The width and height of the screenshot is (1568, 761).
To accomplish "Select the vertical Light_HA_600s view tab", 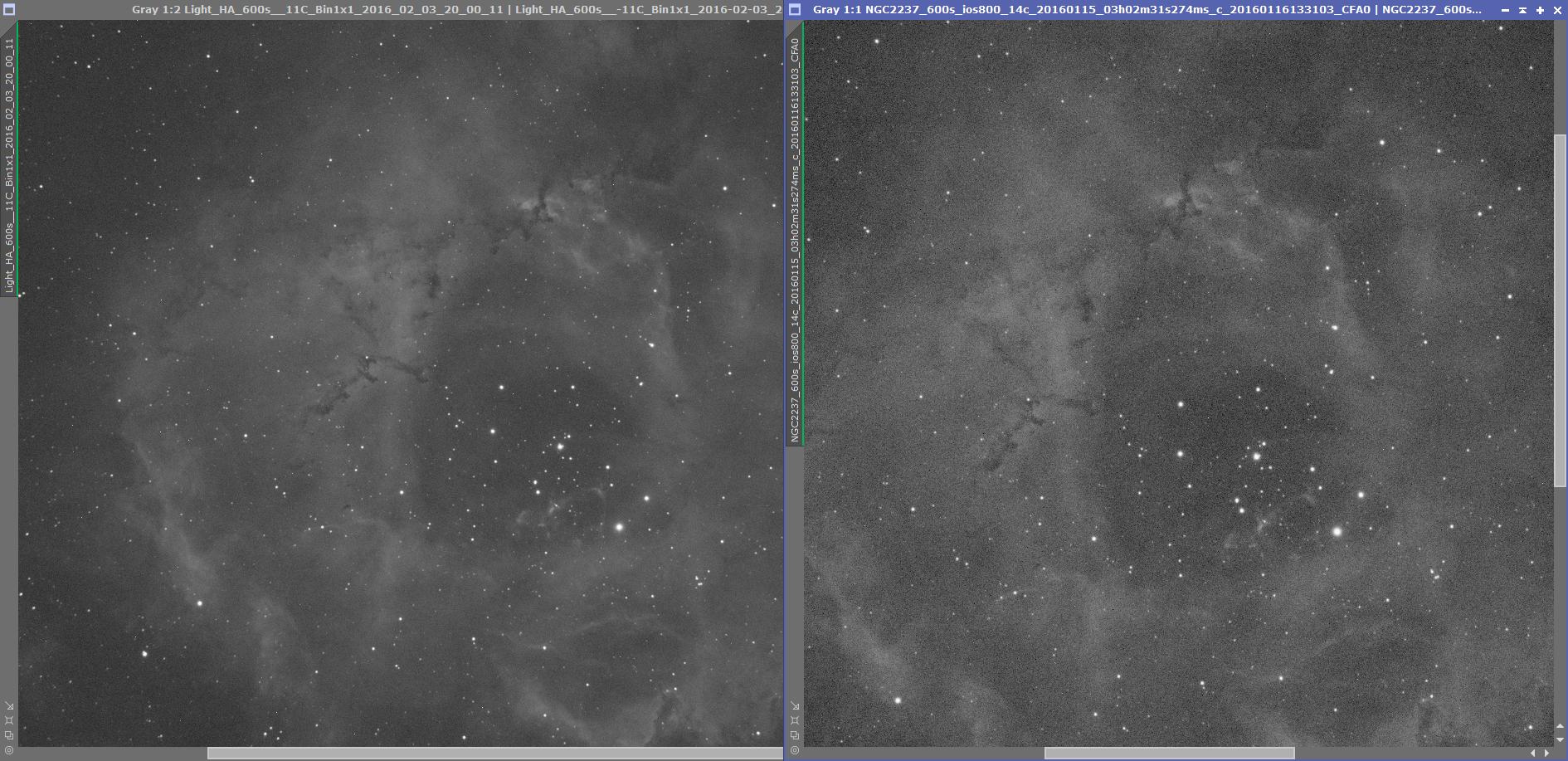I will [x=9, y=159].
